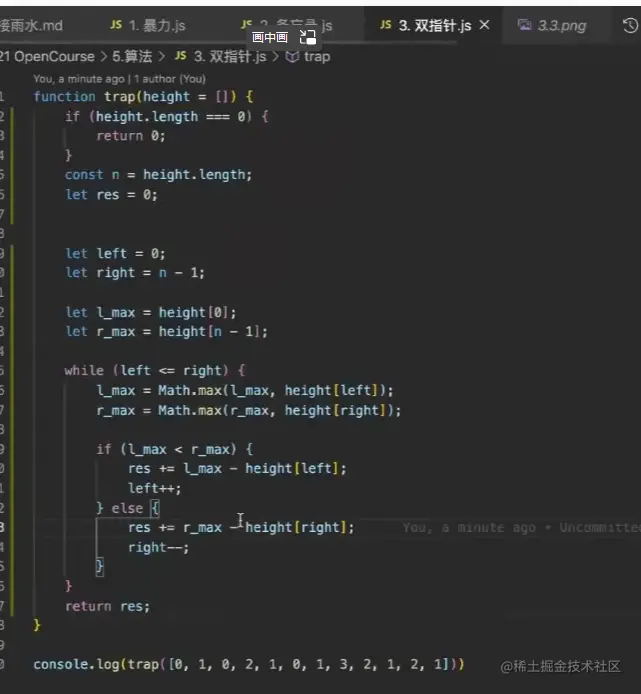Click the JS icon on 3. 双指针.js tab
The height and width of the screenshot is (694, 641).
point(386,25)
